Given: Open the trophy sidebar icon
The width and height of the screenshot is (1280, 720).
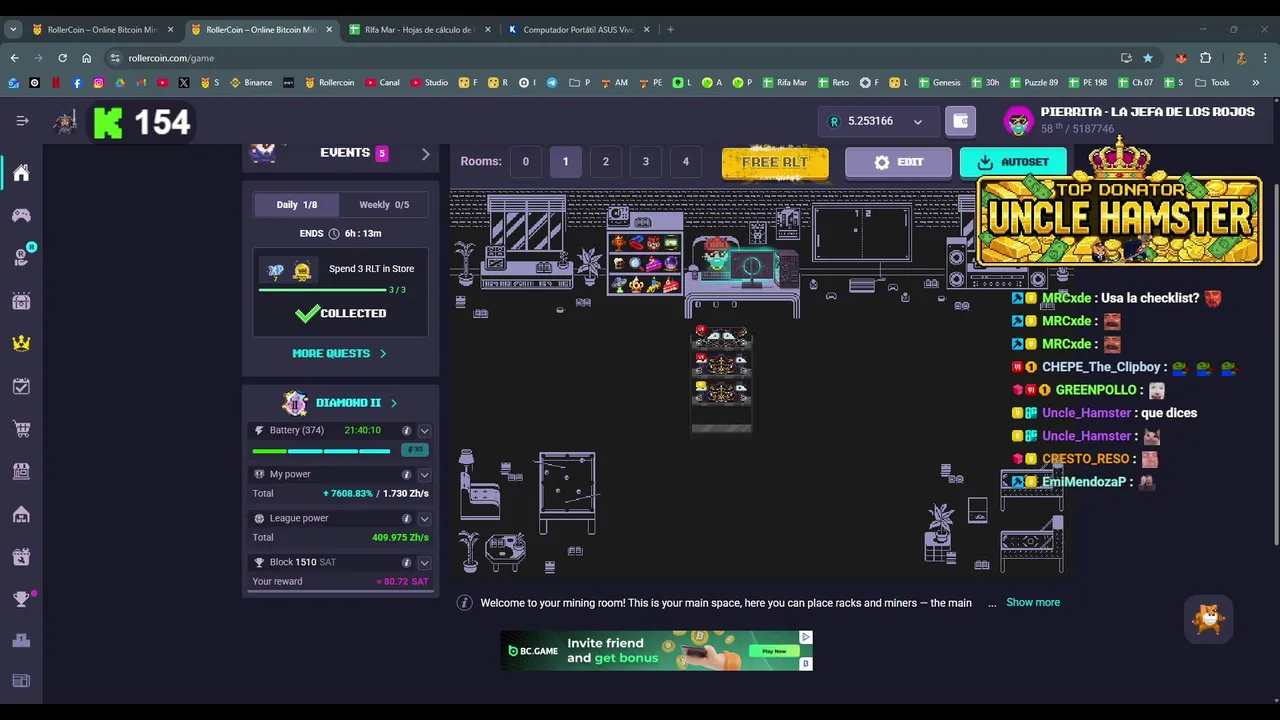Looking at the screenshot, I should (x=21, y=599).
